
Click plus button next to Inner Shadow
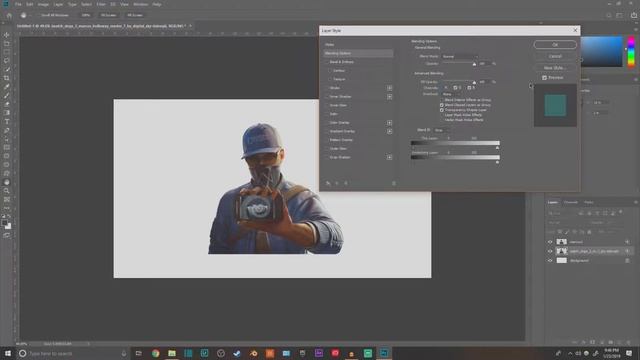[389, 97]
